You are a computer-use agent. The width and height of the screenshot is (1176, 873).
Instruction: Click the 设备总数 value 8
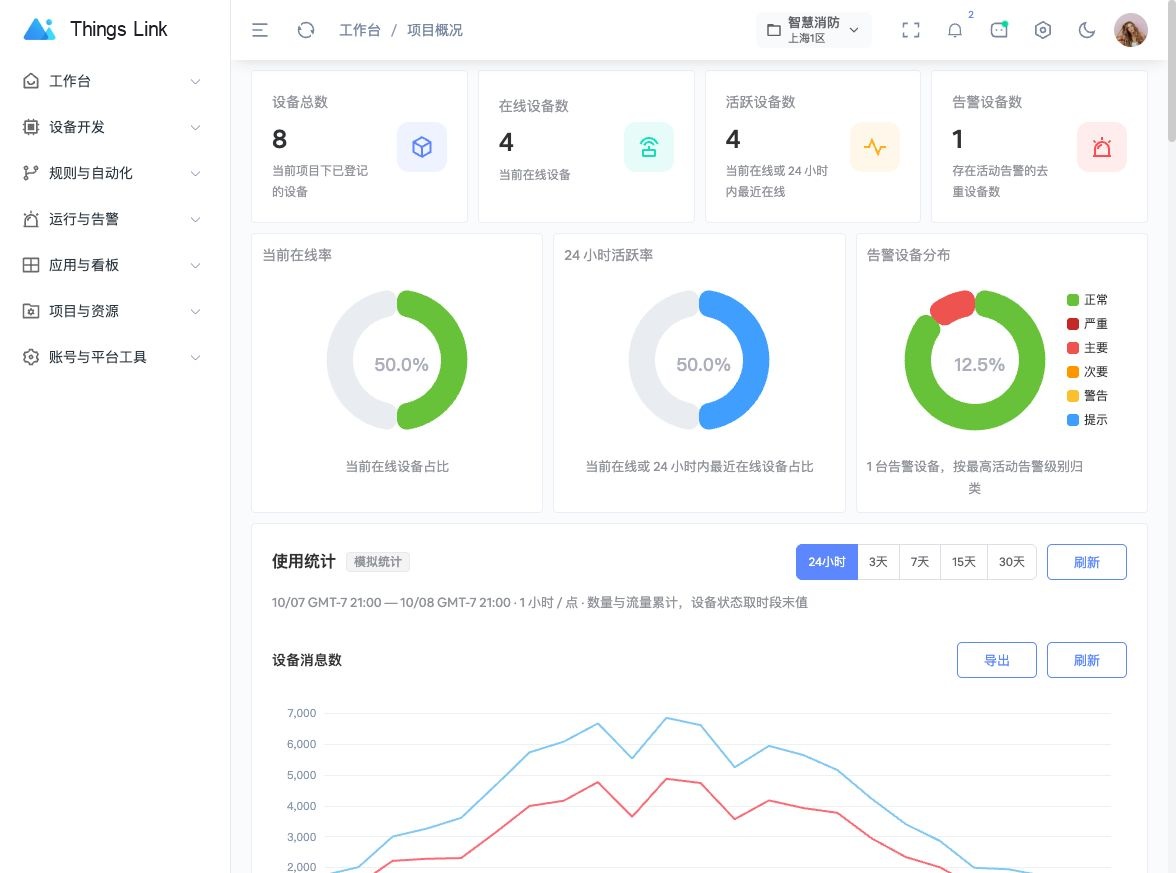279,140
